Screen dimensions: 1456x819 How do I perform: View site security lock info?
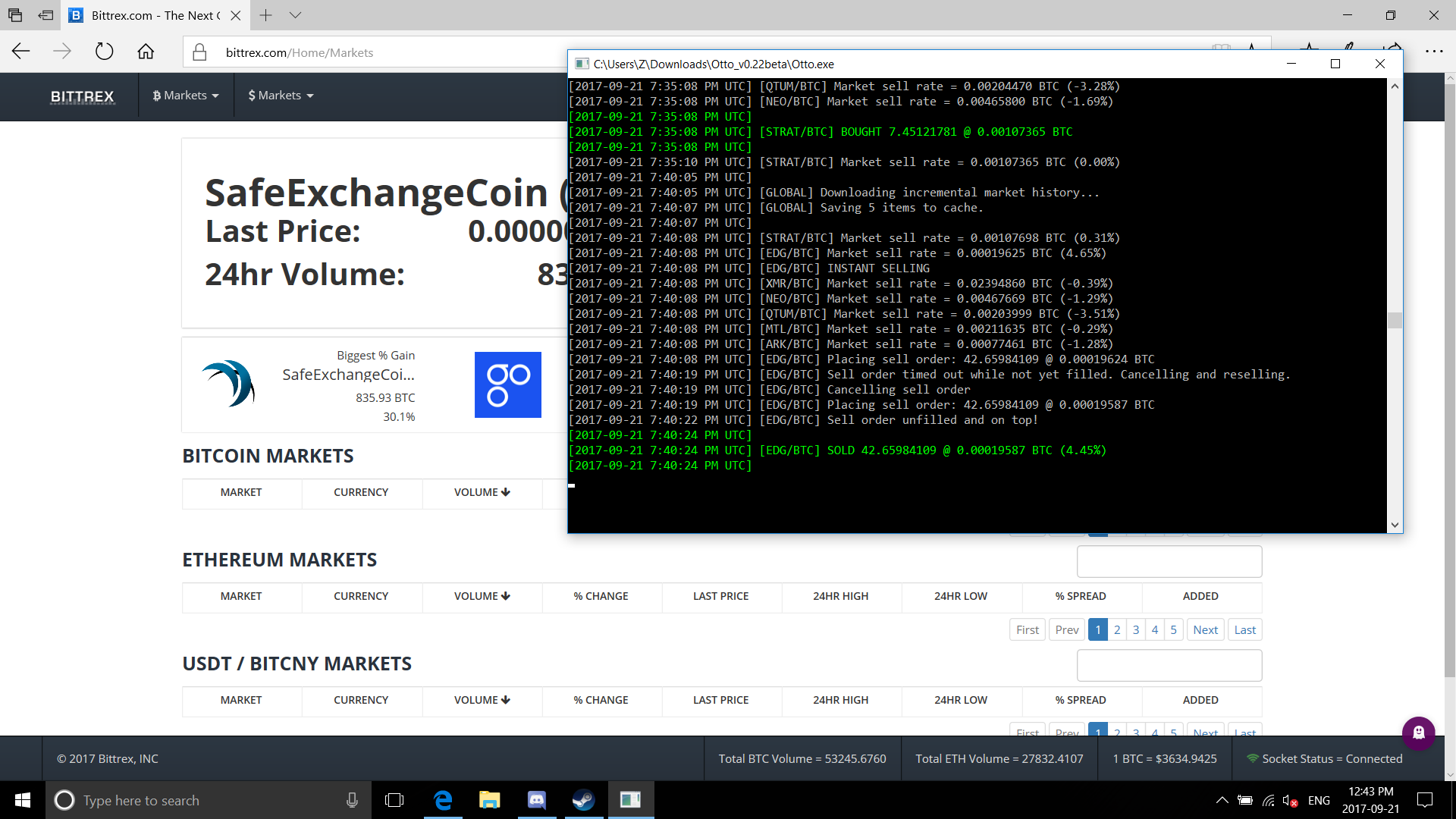199,52
